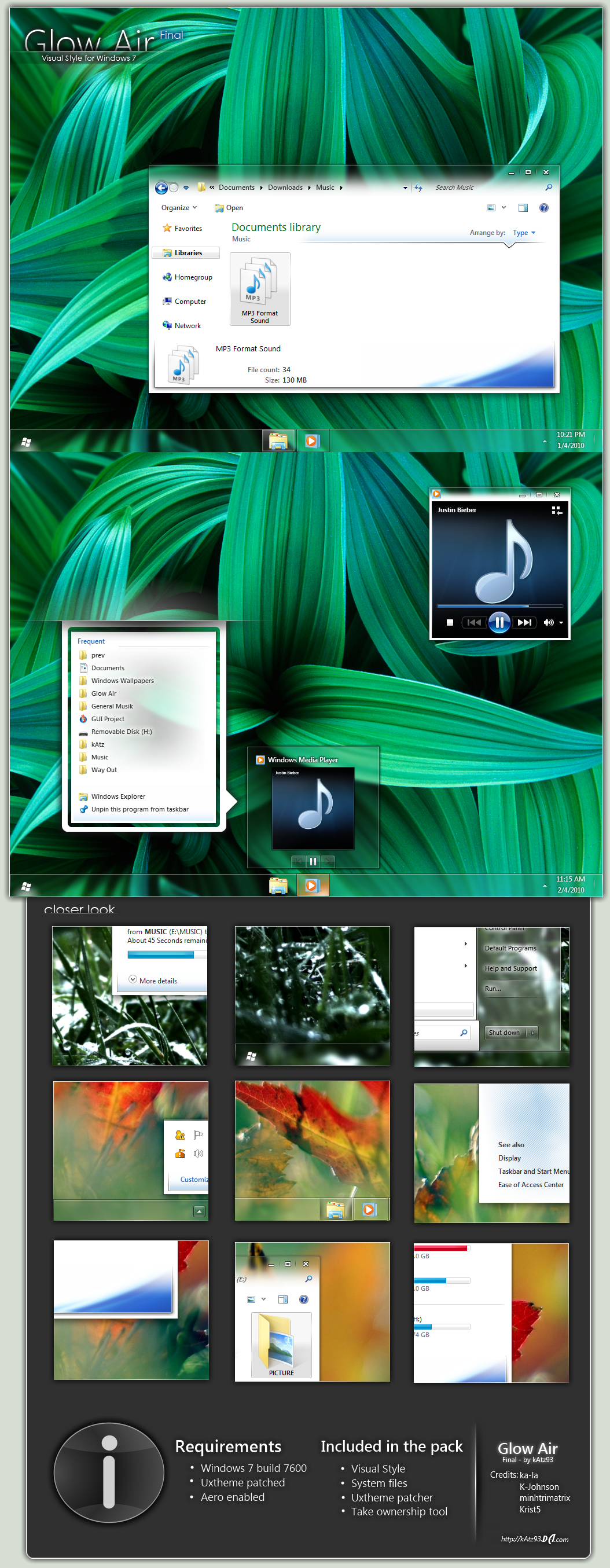Image resolution: width=610 pixels, height=1568 pixels.
Task: Open the Arrange by Type dropdown
Action: (x=524, y=233)
